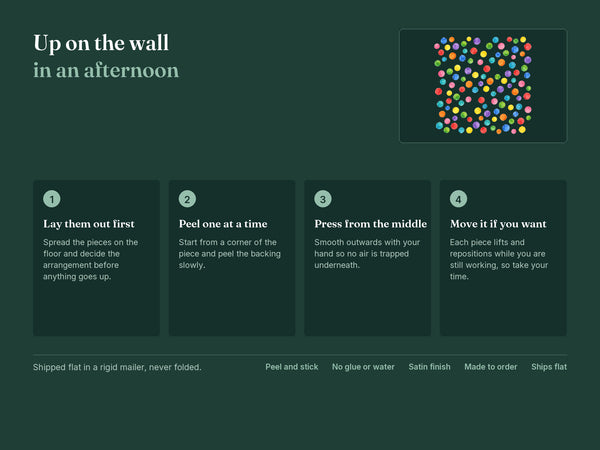600x450 pixels.
Task: Click the step 3 number badge
Action: coord(323,199)
